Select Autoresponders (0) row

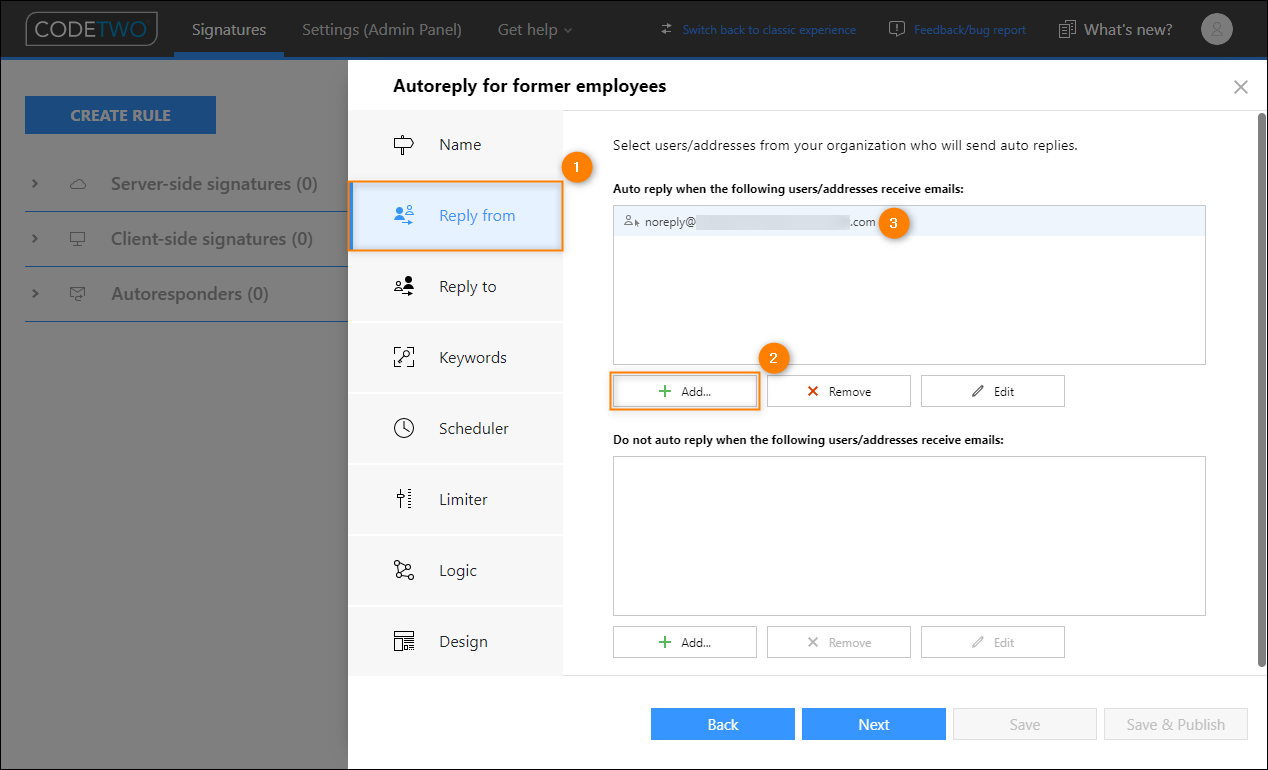pos(186,294)
